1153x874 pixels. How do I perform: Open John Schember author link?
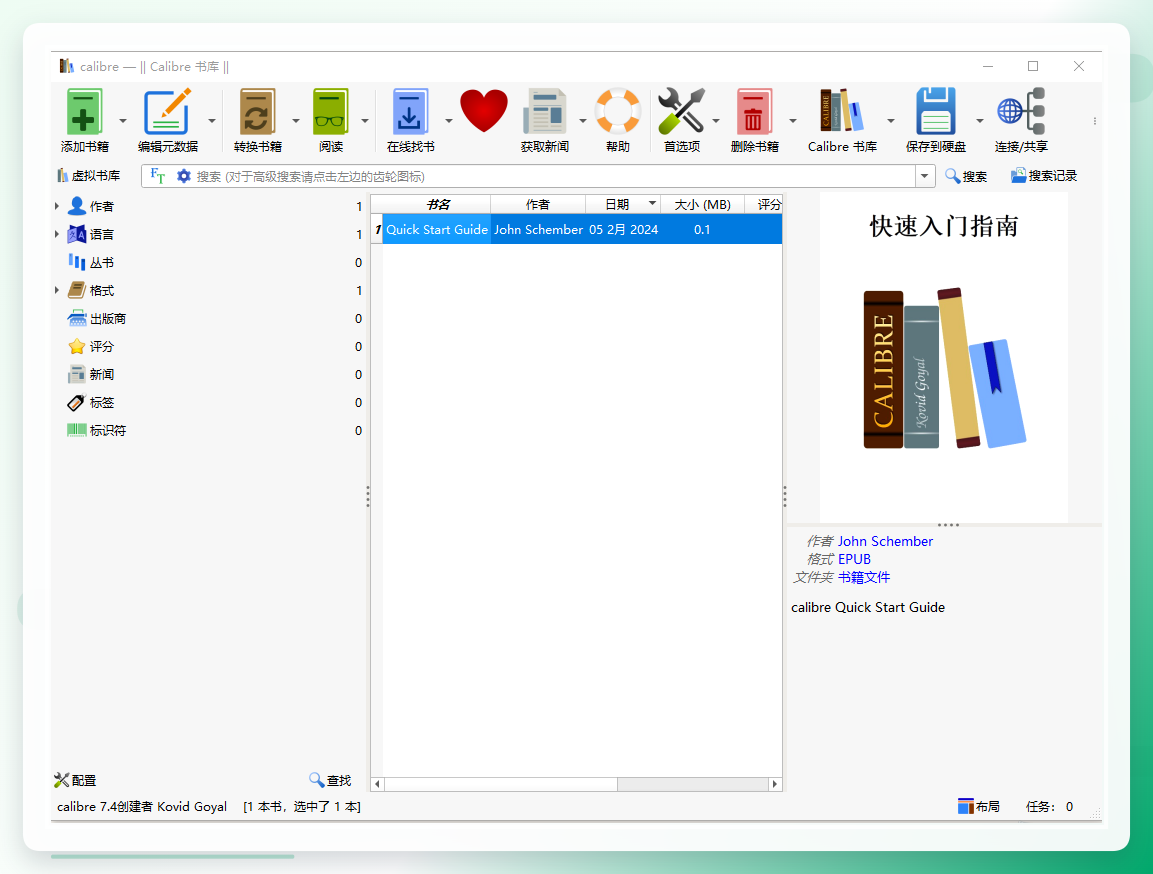point(885,541)
